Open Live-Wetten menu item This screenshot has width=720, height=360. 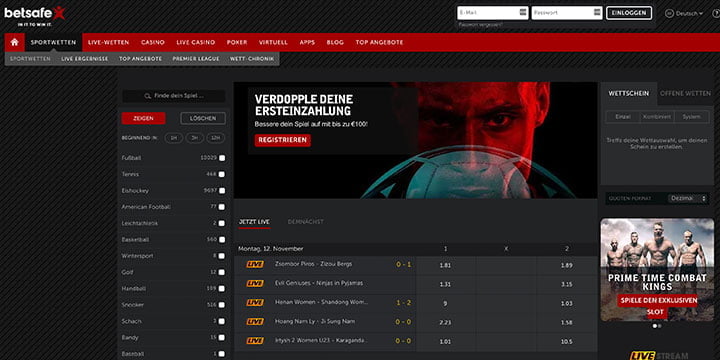(x=108, y=42)
